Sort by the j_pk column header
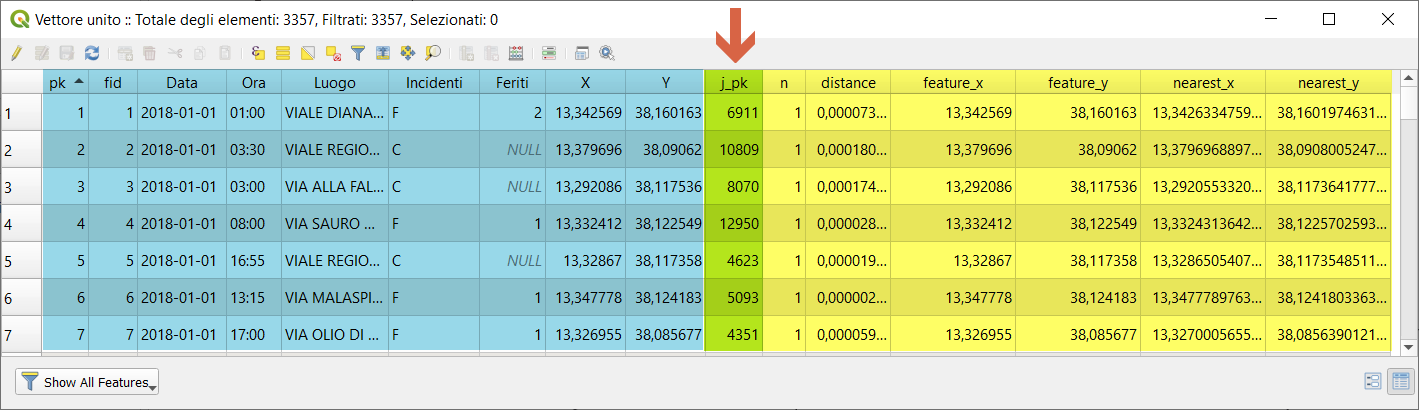The height and width of the screenshot is (410, 1419). (x=734, y=83)
